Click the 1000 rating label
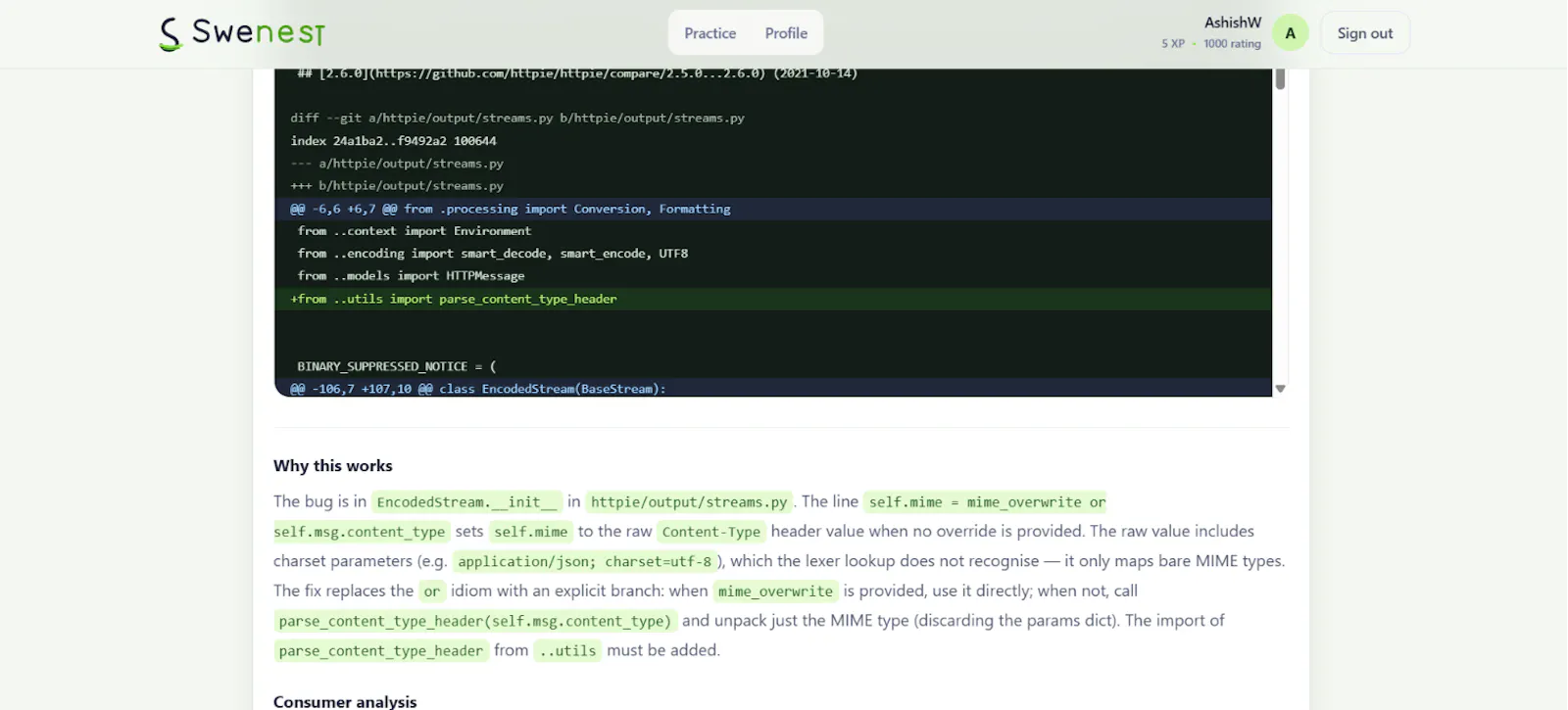The height and width of the screenshot is (710, 1568). tap(1232, 44)
